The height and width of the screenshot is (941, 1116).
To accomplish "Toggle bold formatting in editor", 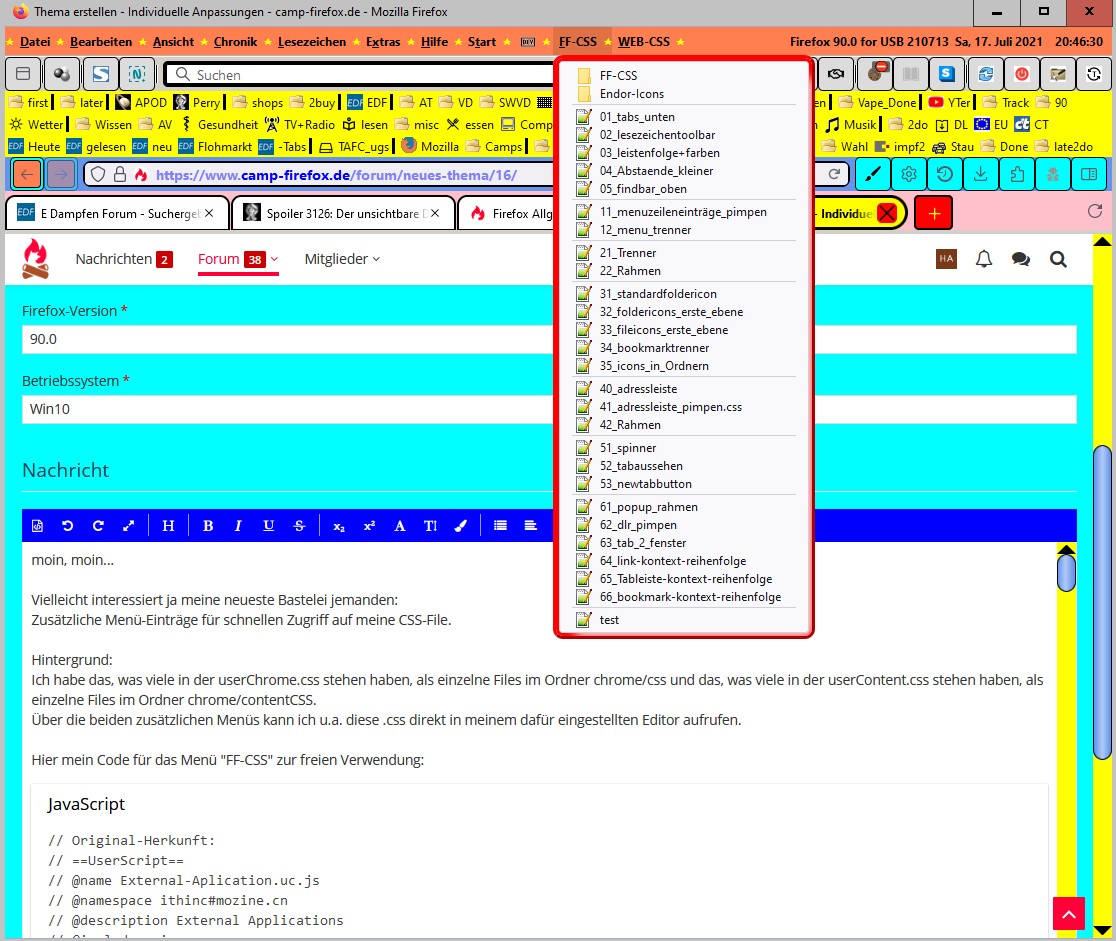I will click(208, 525).
